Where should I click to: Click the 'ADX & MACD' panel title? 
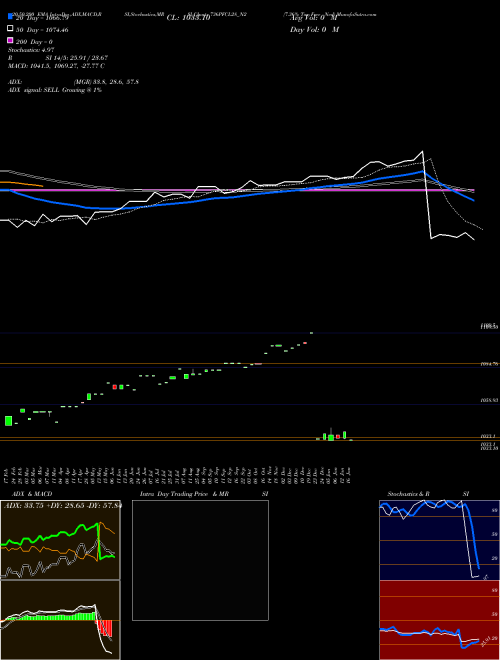32,494
